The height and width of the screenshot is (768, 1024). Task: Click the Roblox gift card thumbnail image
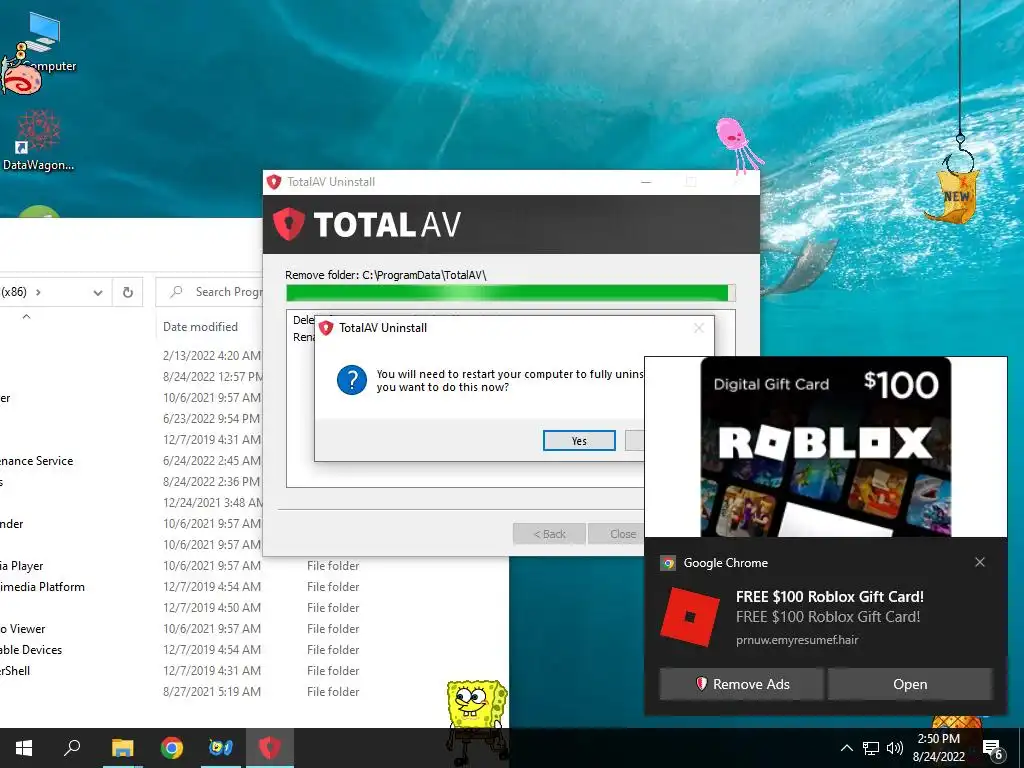point(825,447)
